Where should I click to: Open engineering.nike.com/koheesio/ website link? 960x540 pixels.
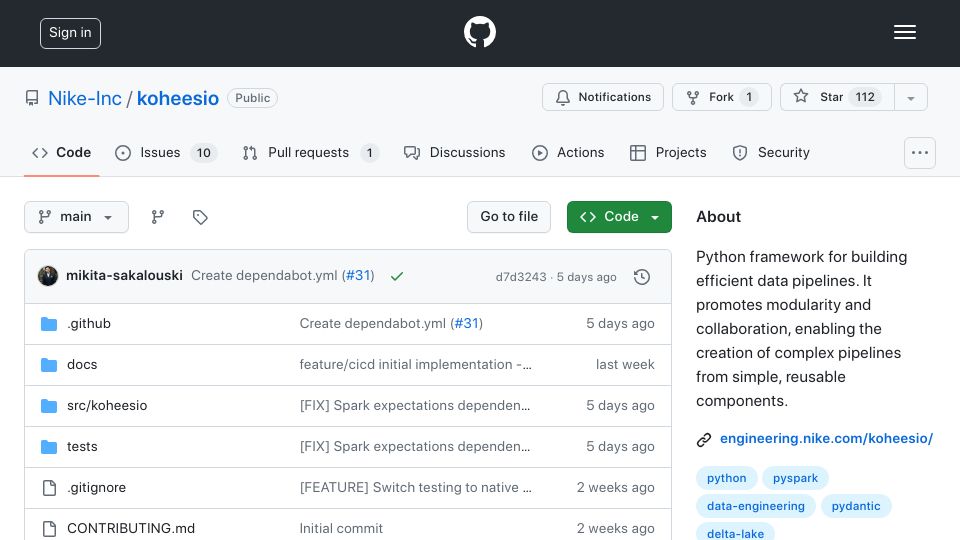coord(826,438)
